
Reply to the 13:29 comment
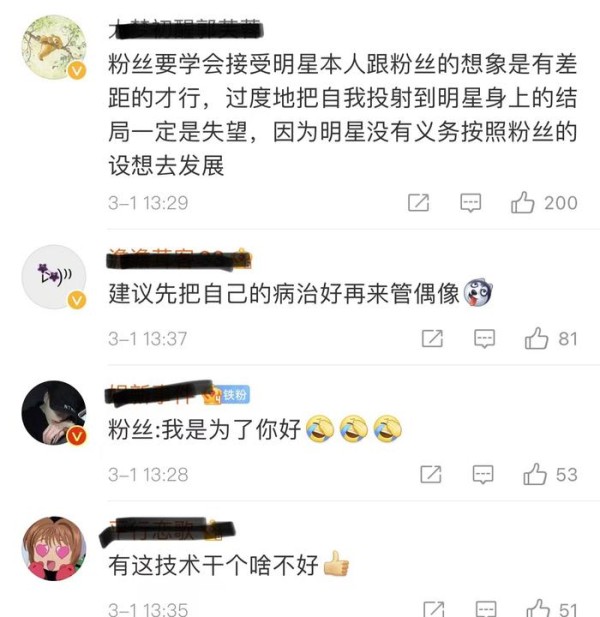pos(471,203)
